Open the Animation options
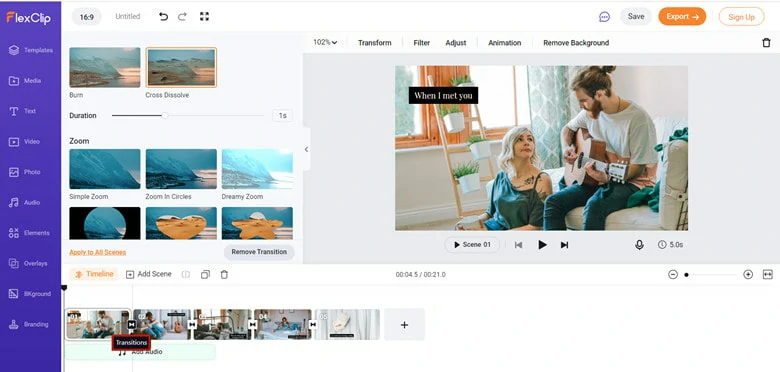Image resolution: width=780 pixels, height=372 pixels. [504, 43]
